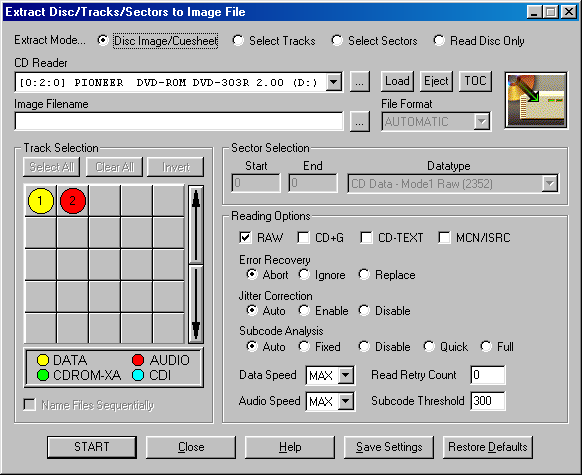Click the track list down arrow

pos(196,304)
